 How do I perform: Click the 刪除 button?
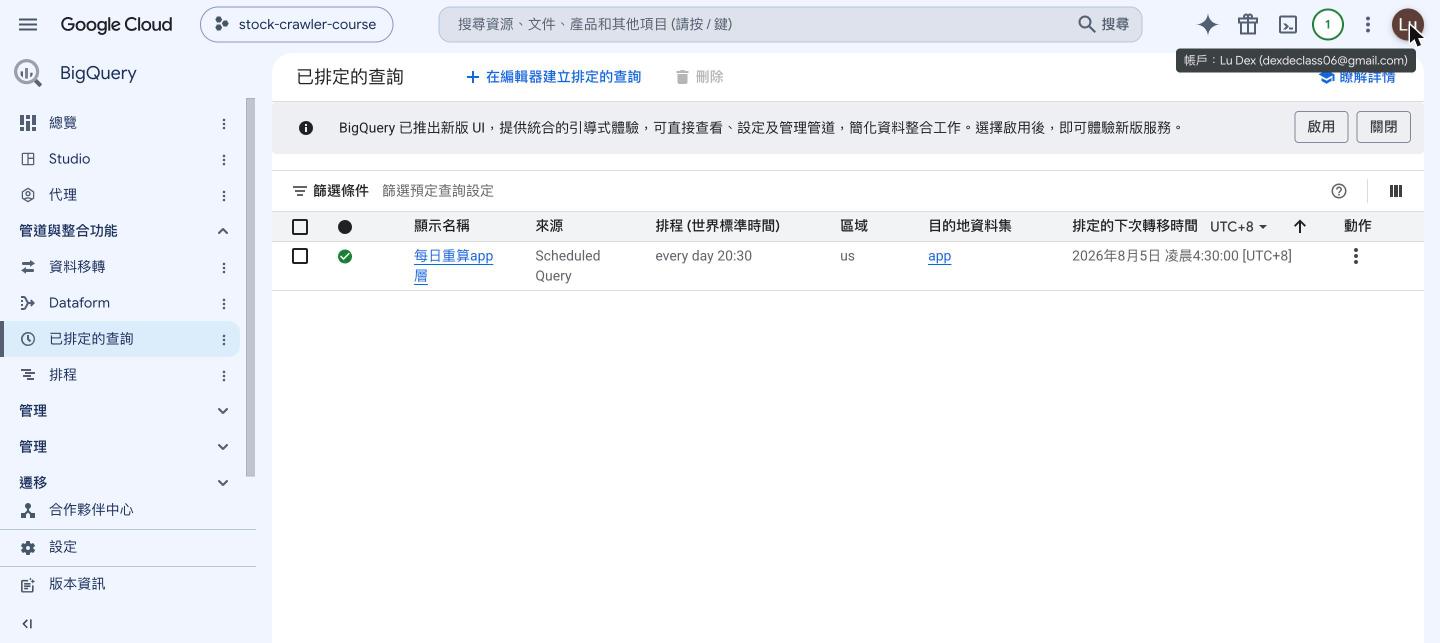click(x=699, y=77)
